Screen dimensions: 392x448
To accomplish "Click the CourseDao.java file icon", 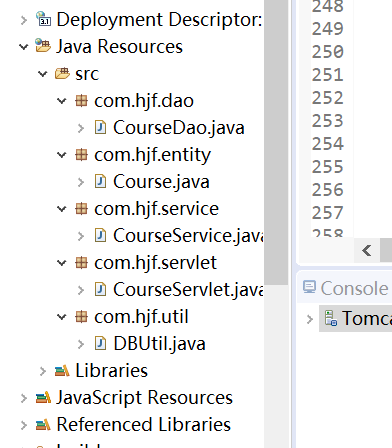I will (x=100, y=127).
